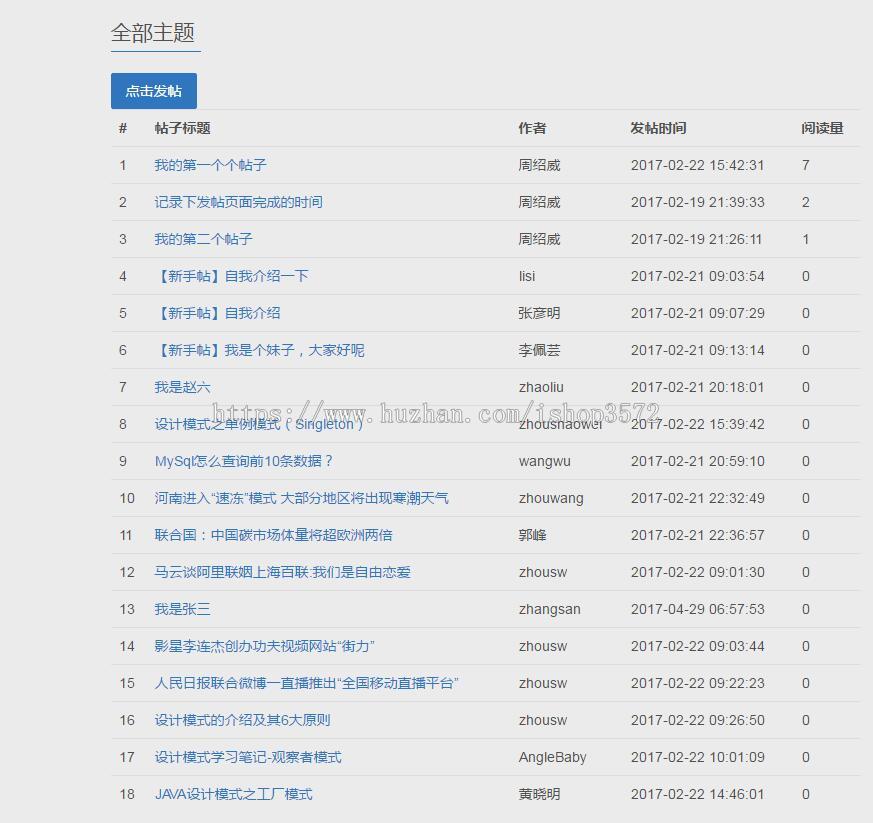Open post 我的第一个个帖子
Image resolution: width=873 pixels, height=823 pixels.
click(210, 165)
